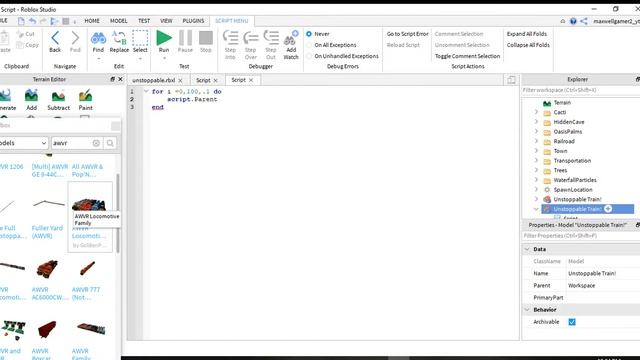Expand the OasisPalms folder
This screenshot has width=640, height=360.
(x=536, y=131)
